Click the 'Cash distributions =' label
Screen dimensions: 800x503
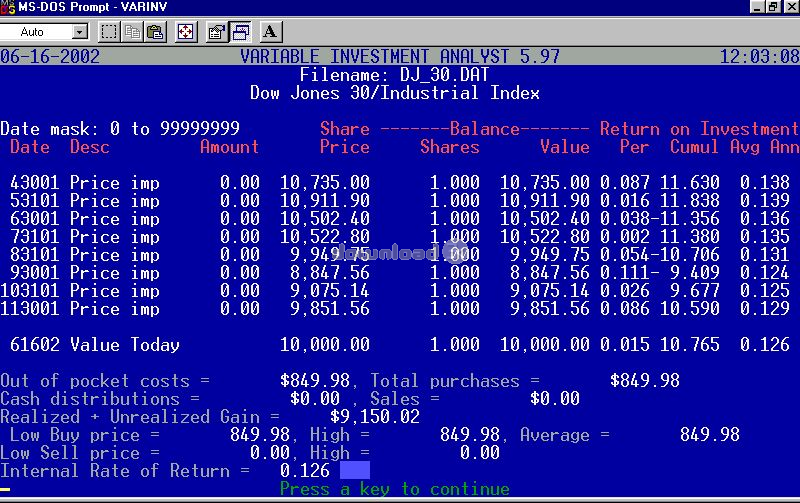99,399
